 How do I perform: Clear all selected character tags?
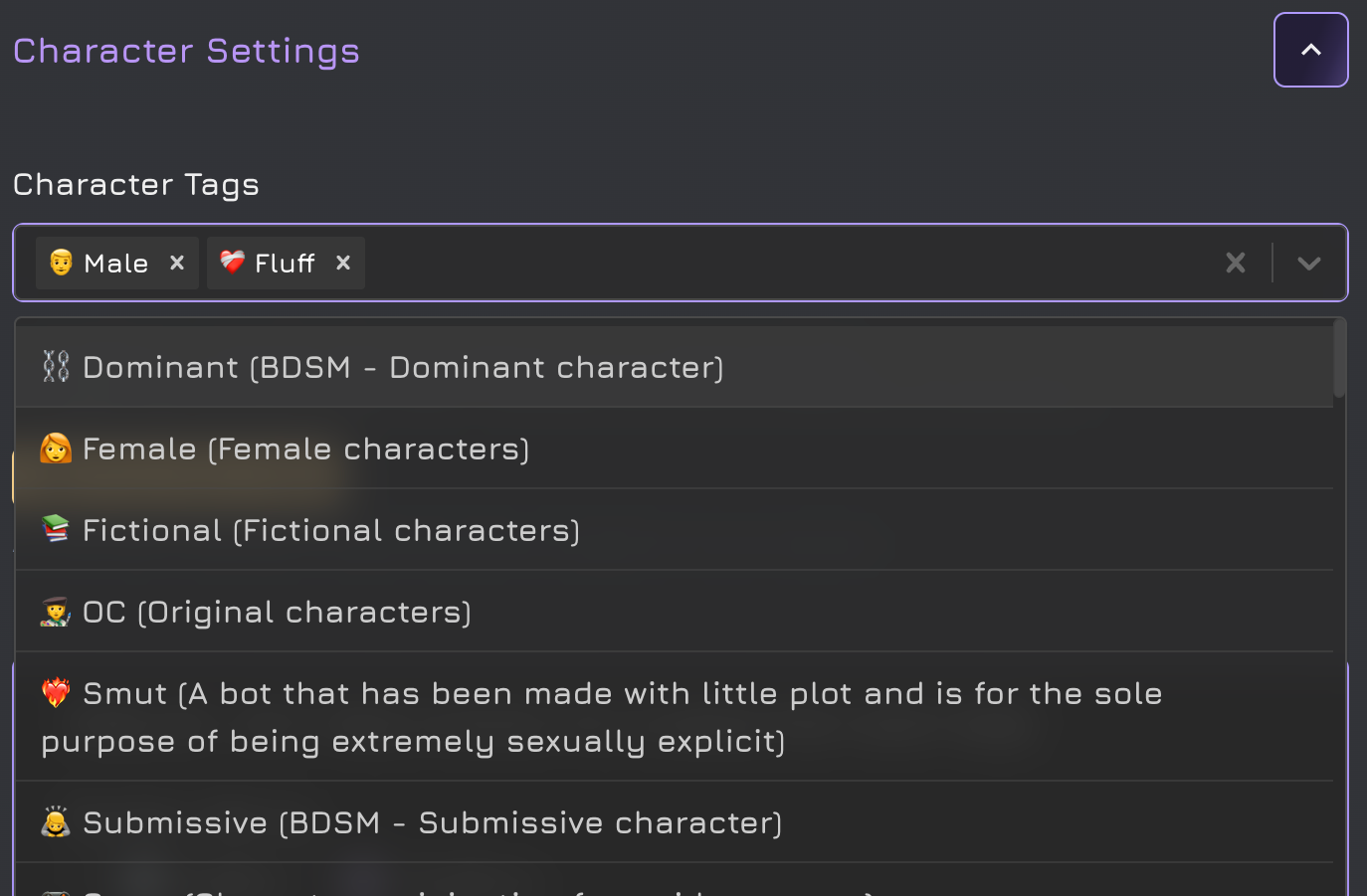[x=1236, y=263]
